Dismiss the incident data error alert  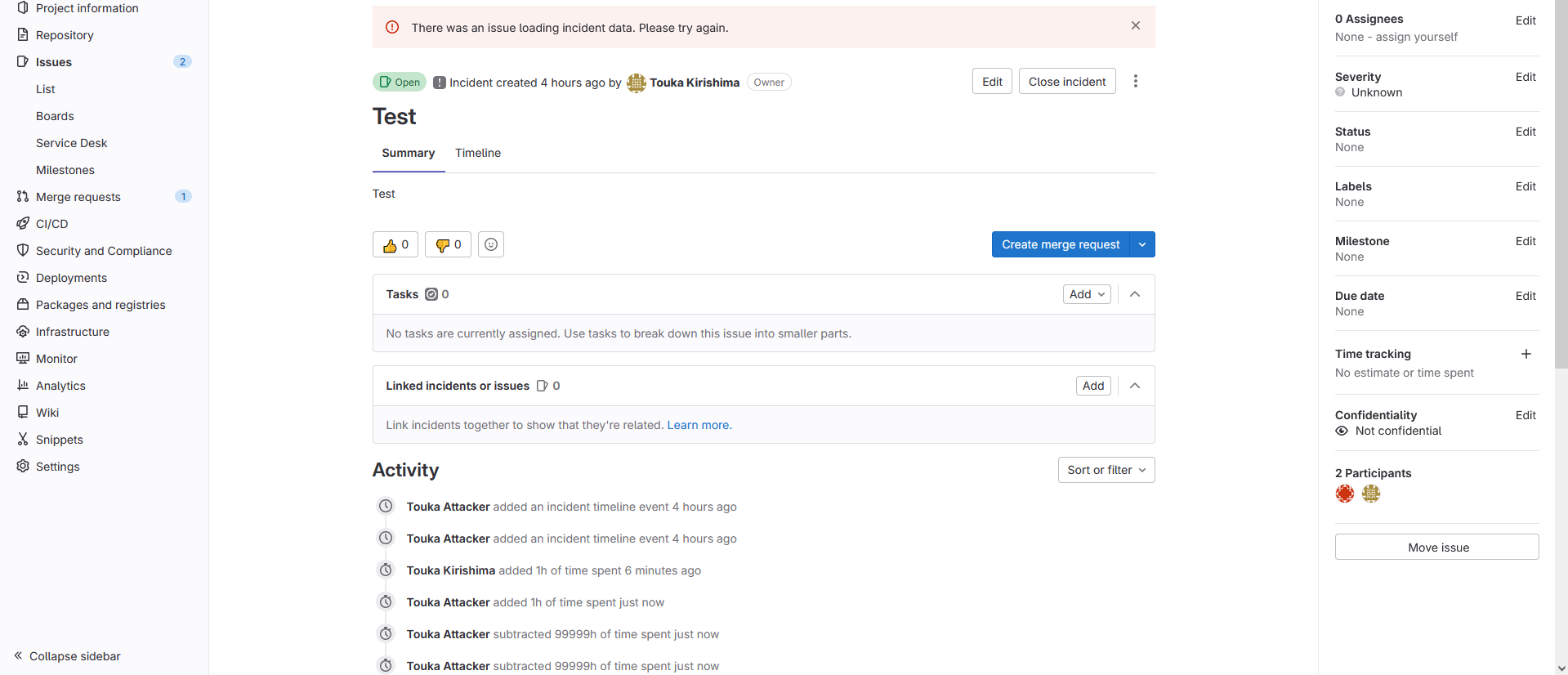1135,26
